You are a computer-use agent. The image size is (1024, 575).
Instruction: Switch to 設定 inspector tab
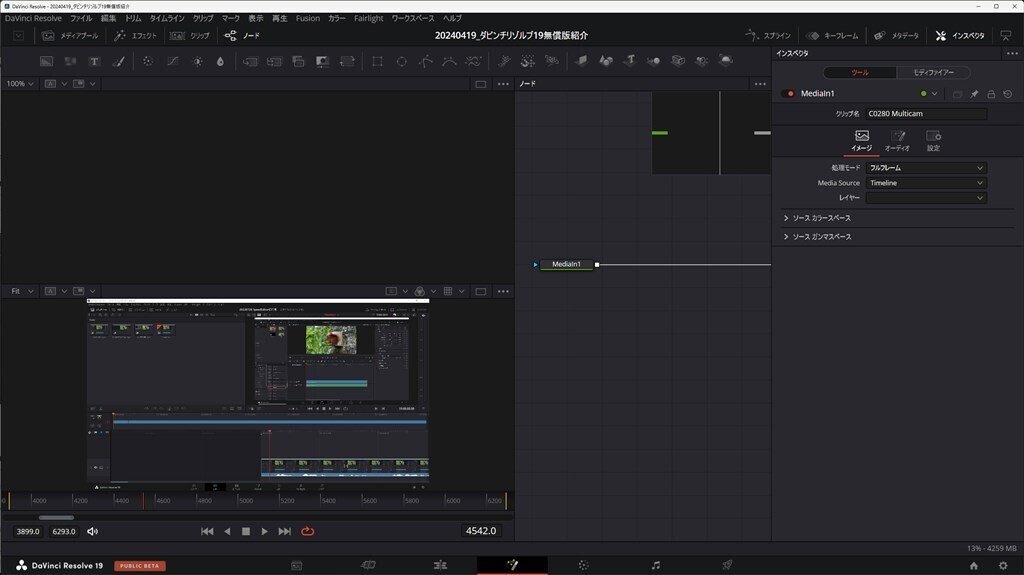tap(933, 140)
